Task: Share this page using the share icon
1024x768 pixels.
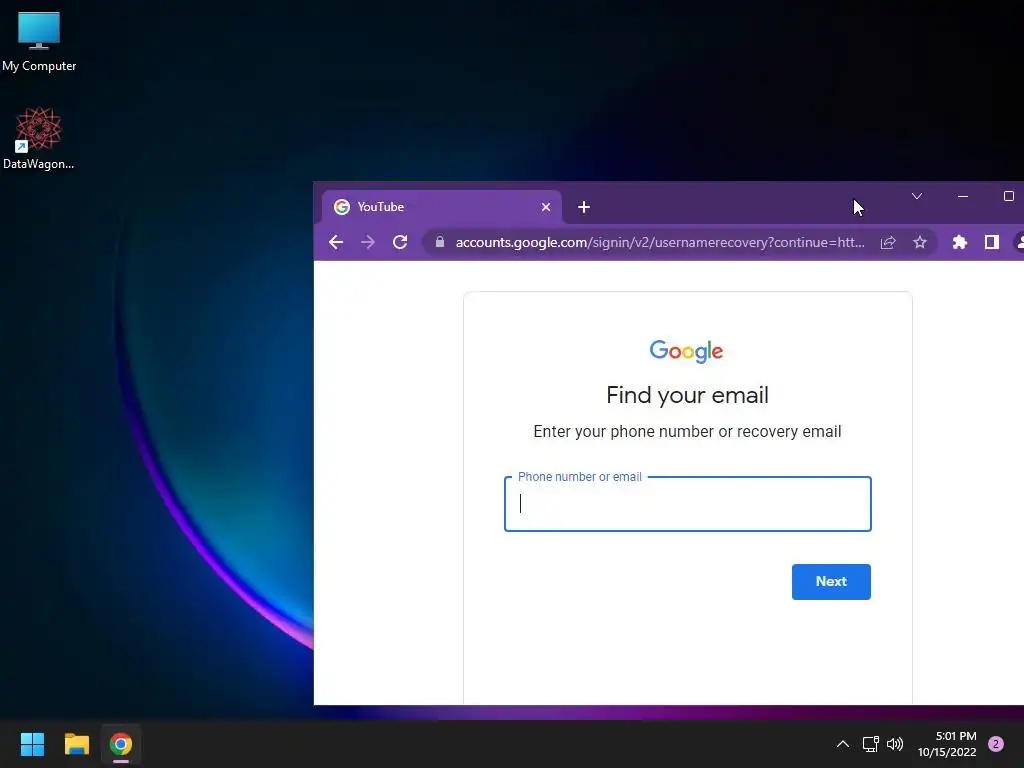Action: [888, 242]
